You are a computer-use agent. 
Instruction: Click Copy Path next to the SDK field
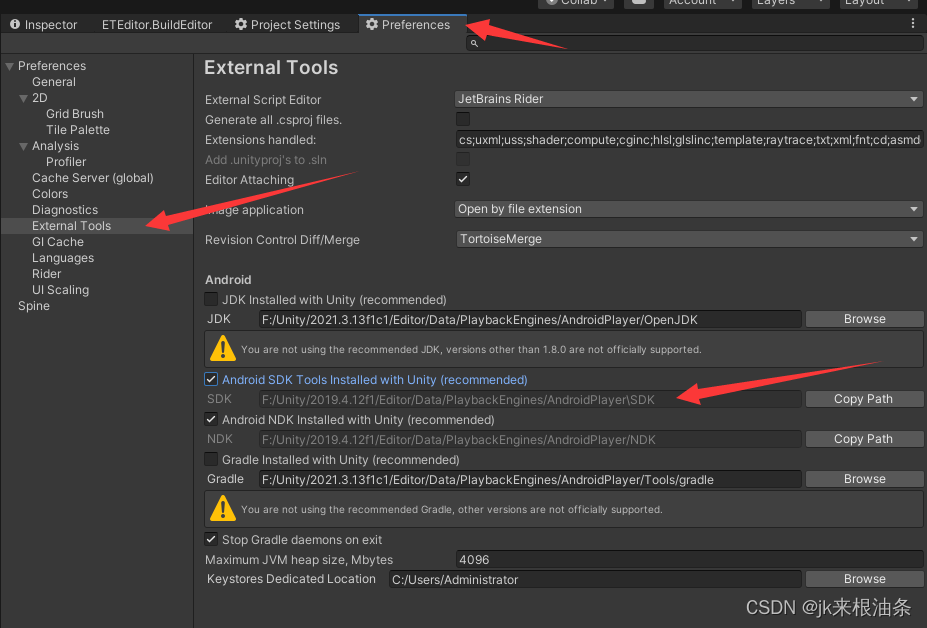[x=863, y=398]
